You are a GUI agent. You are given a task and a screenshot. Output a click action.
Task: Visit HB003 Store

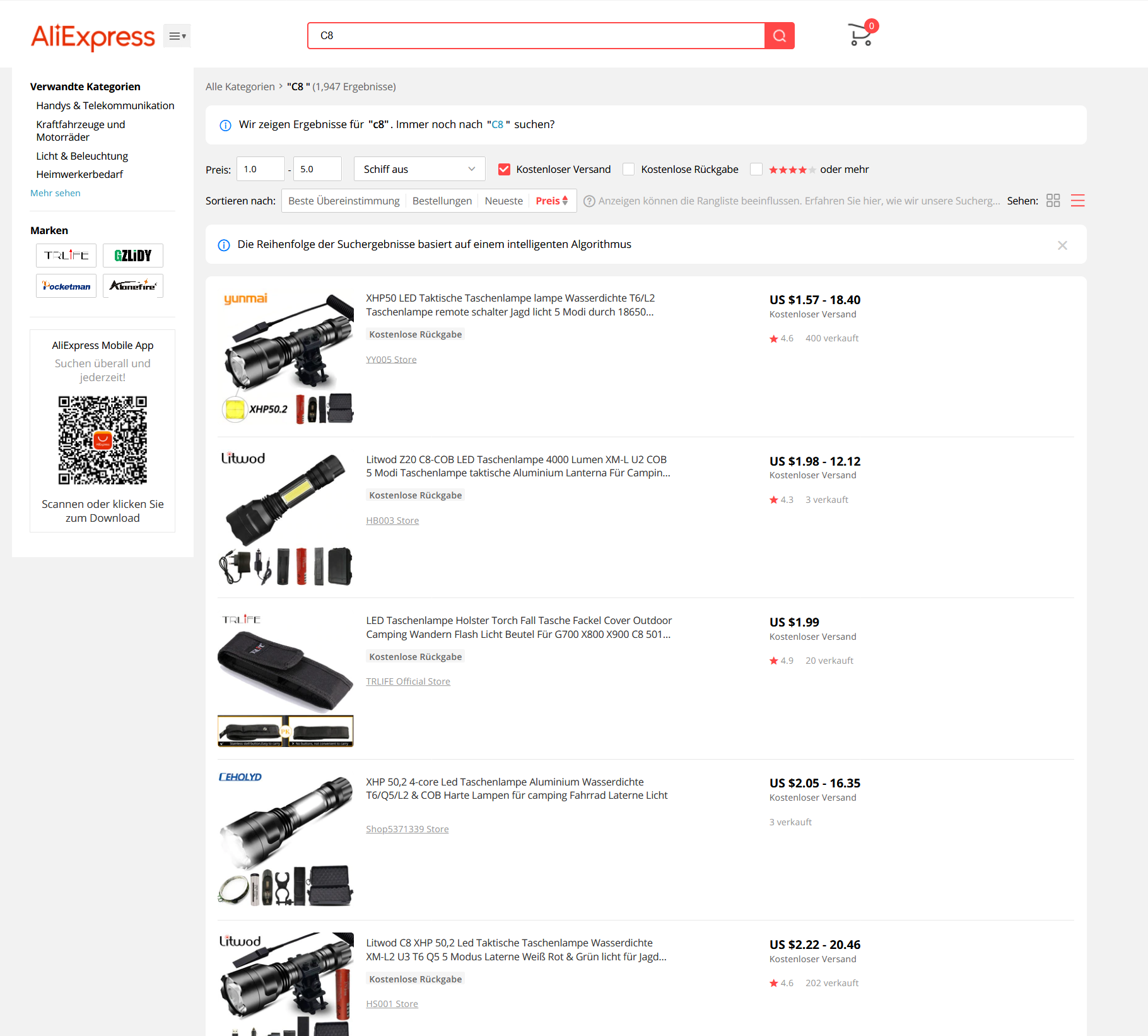(x=392, y=521)
